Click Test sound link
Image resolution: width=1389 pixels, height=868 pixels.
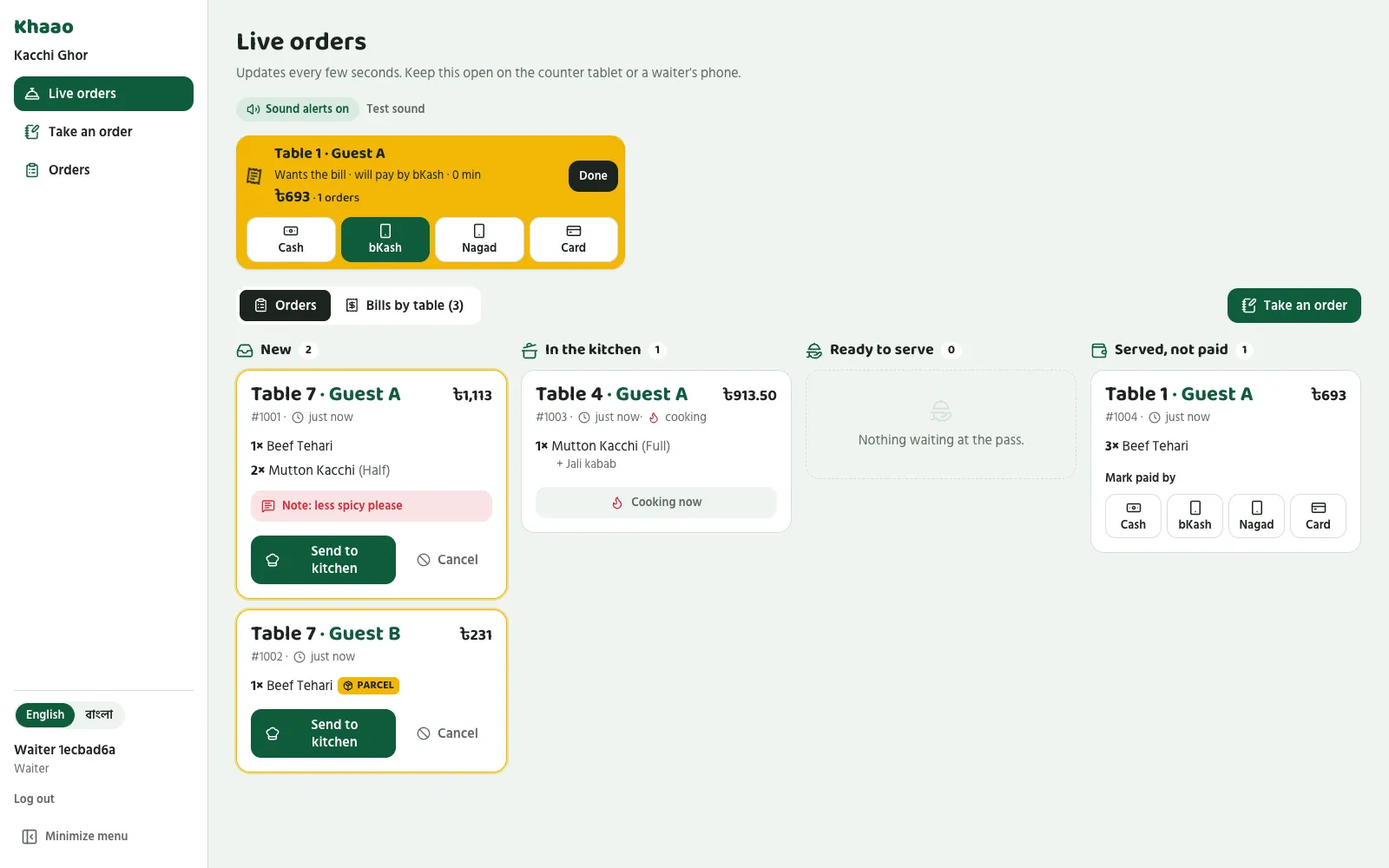pyautogui.click(x=395, y=108)
